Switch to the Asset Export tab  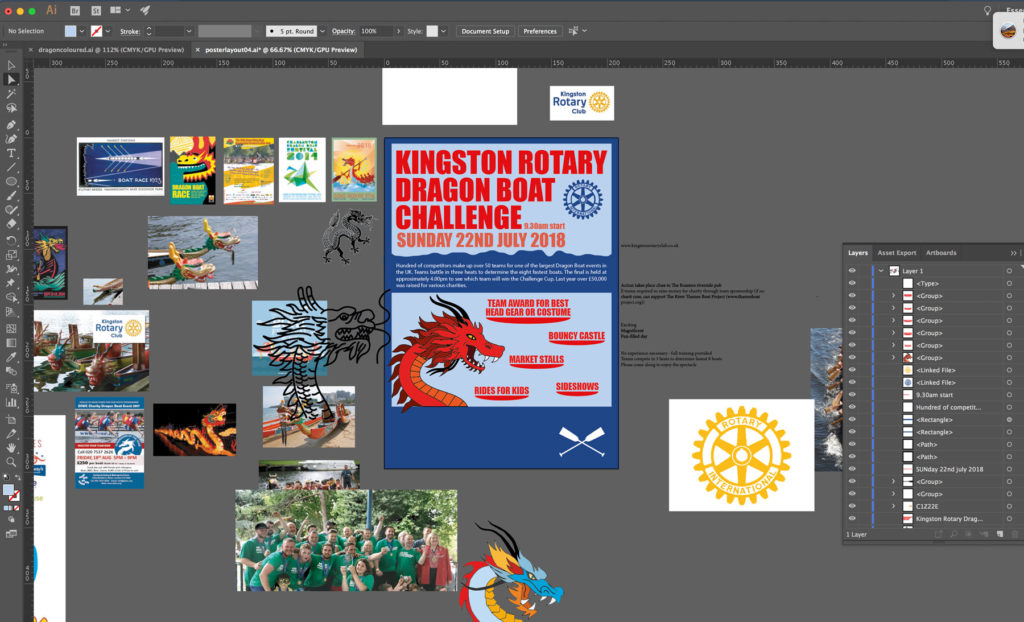tap(897, 253)
